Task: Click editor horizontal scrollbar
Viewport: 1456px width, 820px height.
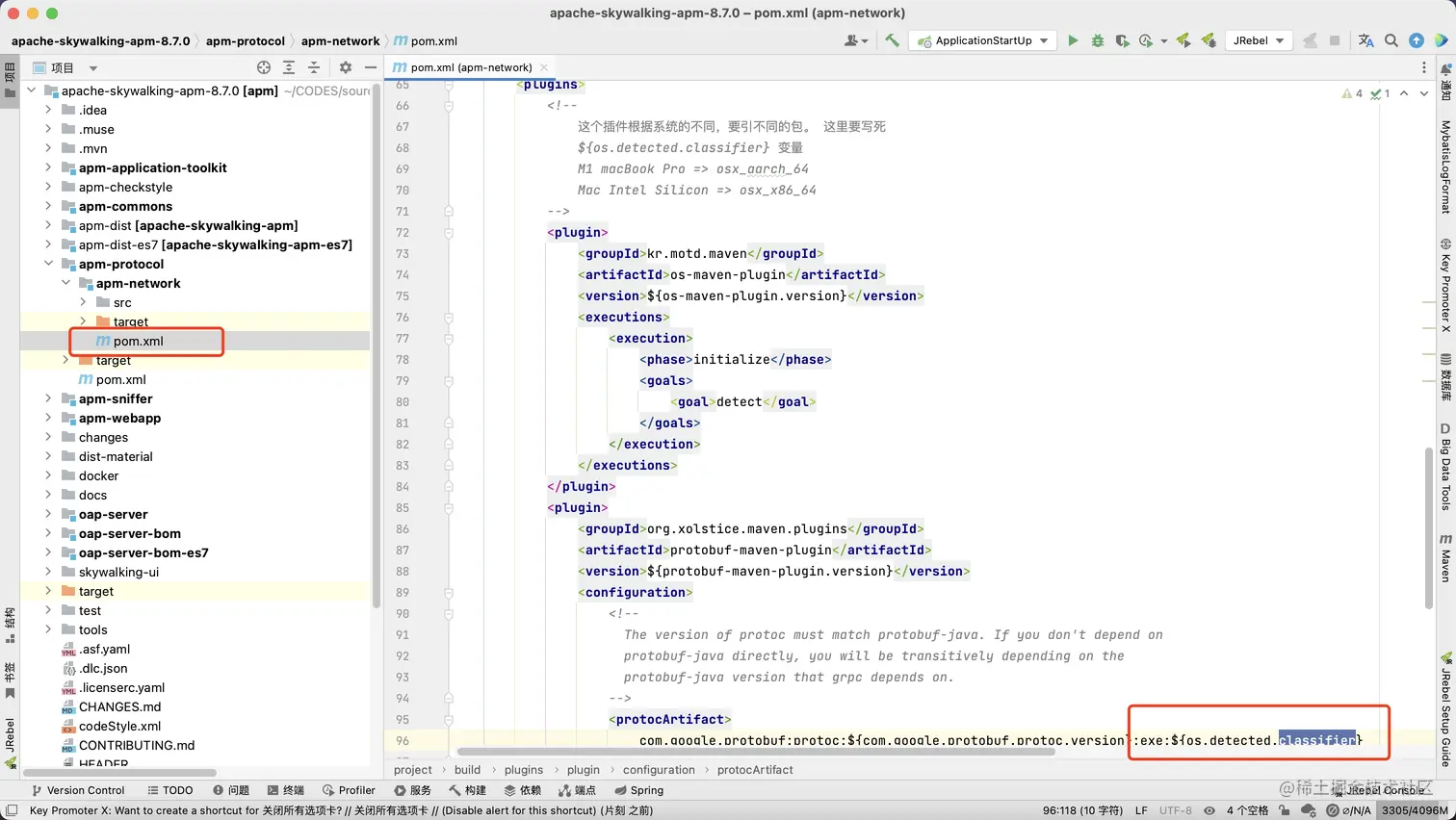Action: [x=756, y=752]
